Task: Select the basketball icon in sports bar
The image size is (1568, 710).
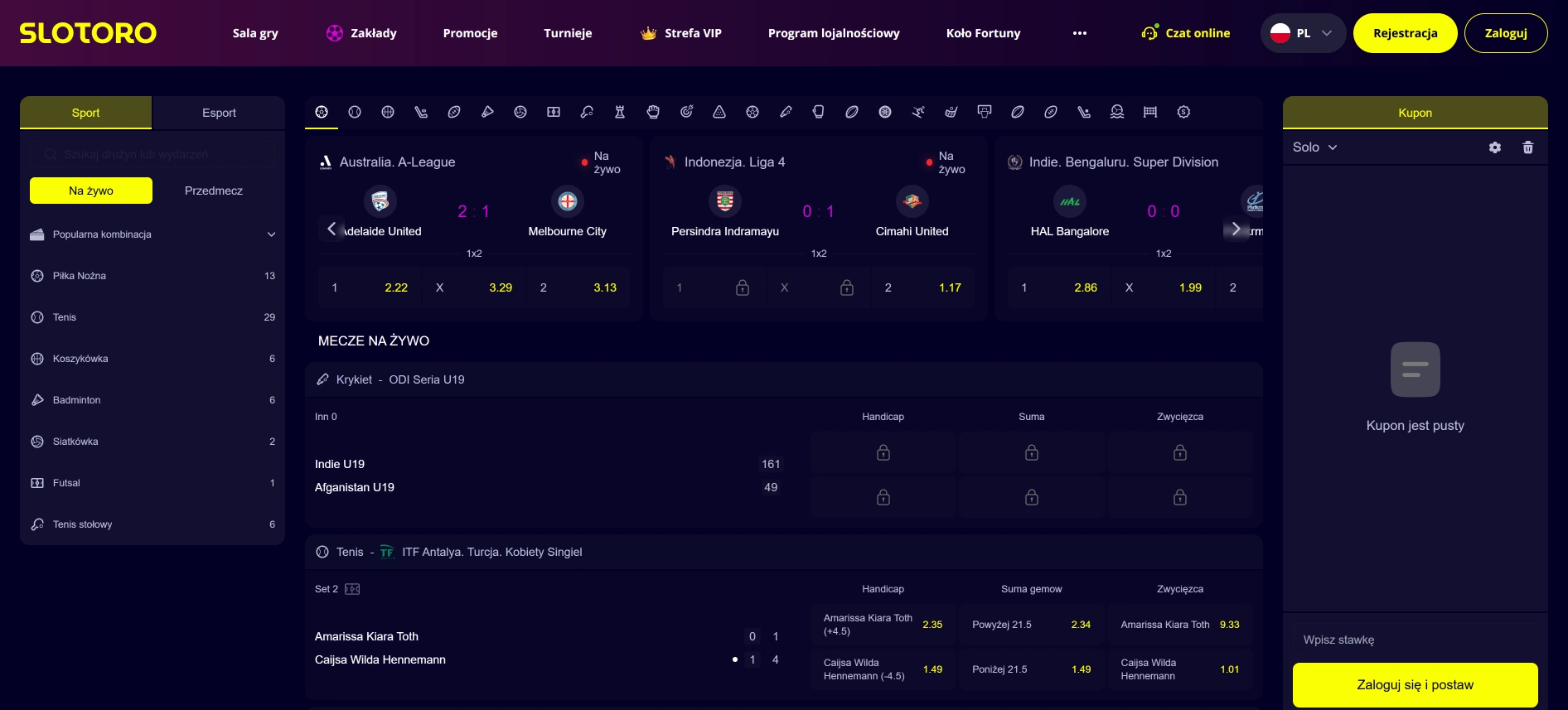Action: 388,112
